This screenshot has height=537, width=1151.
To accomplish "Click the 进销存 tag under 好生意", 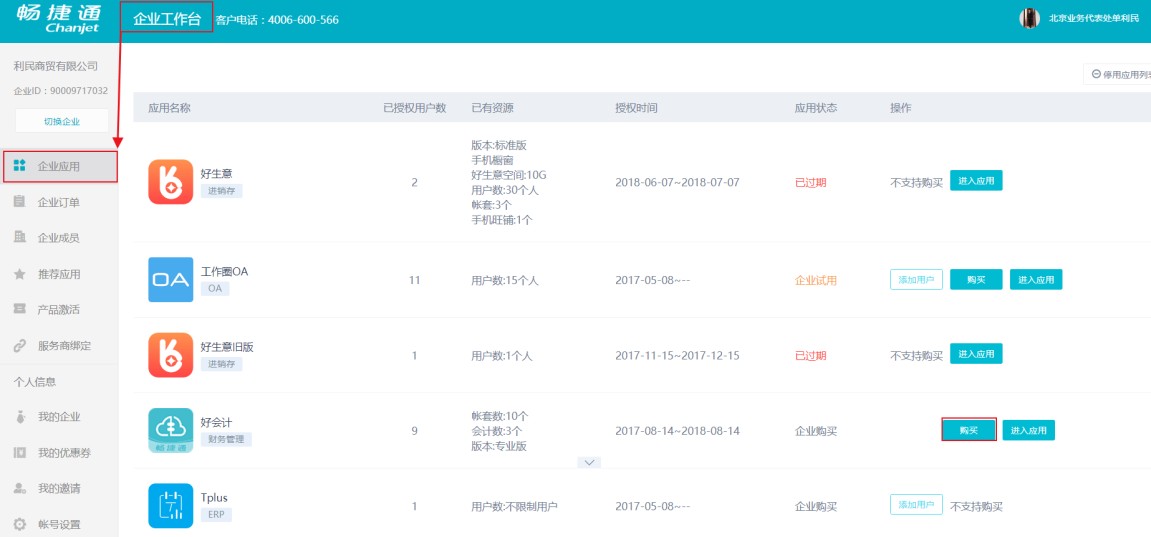I will [221, 191].
